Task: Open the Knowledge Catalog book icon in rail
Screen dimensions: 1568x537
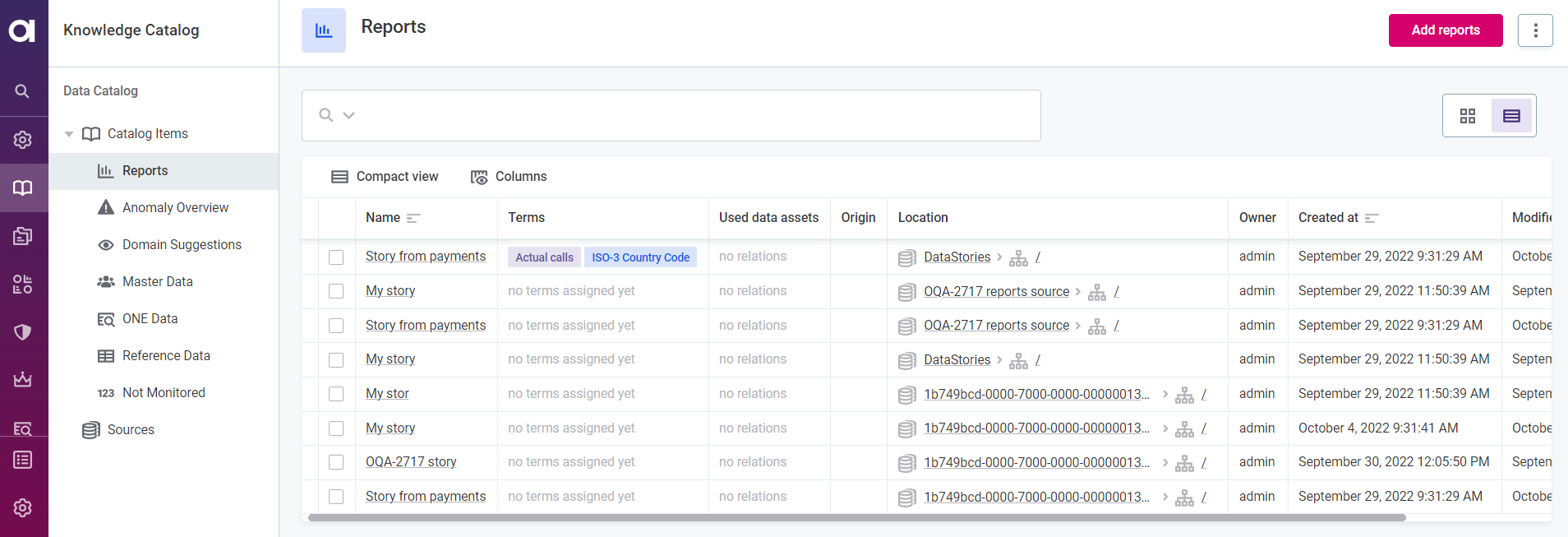Action: point(22,188)
